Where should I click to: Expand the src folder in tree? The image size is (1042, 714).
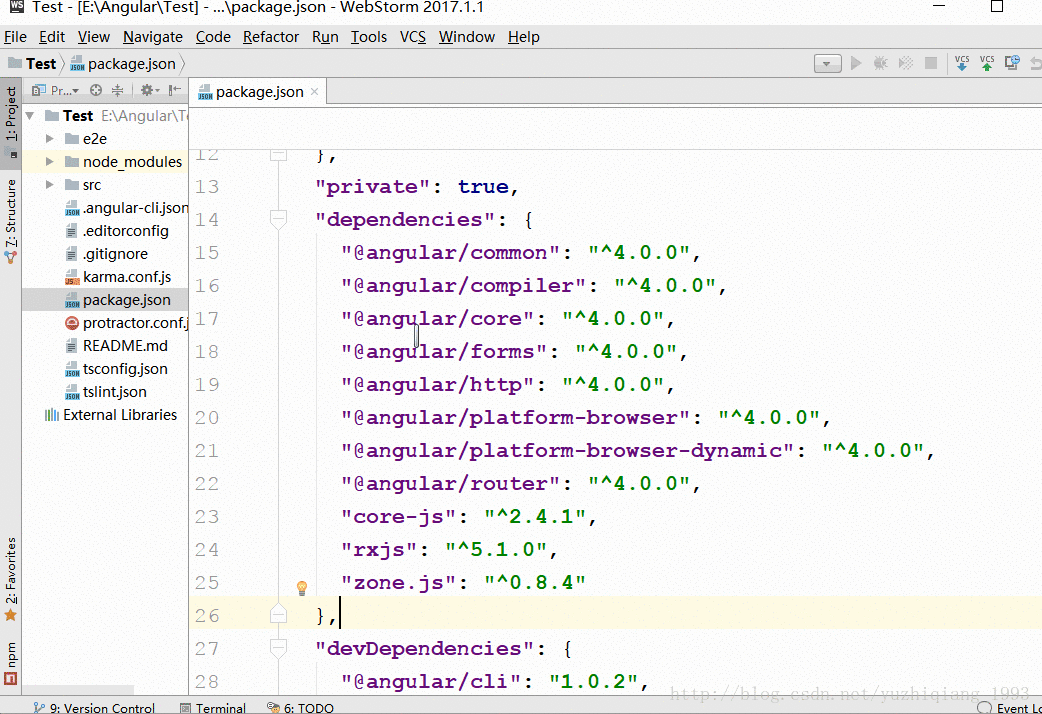point(50,185)
